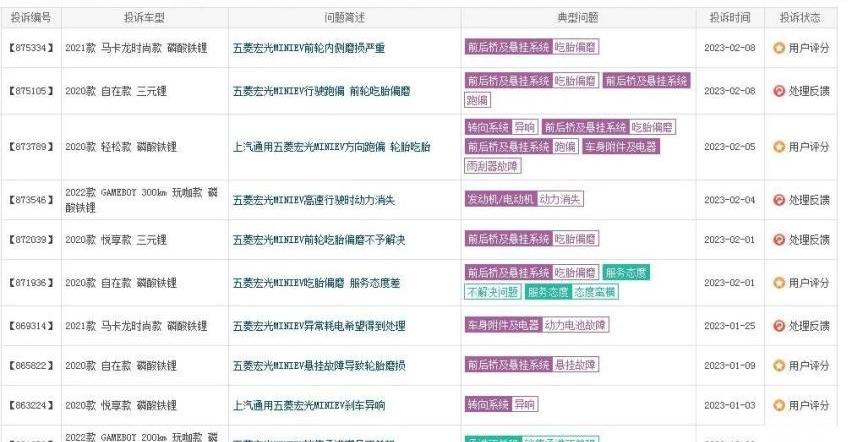Select the 态度蛮横 tag
Viewport: 852px width, 442px height.
tap(594, 292)
